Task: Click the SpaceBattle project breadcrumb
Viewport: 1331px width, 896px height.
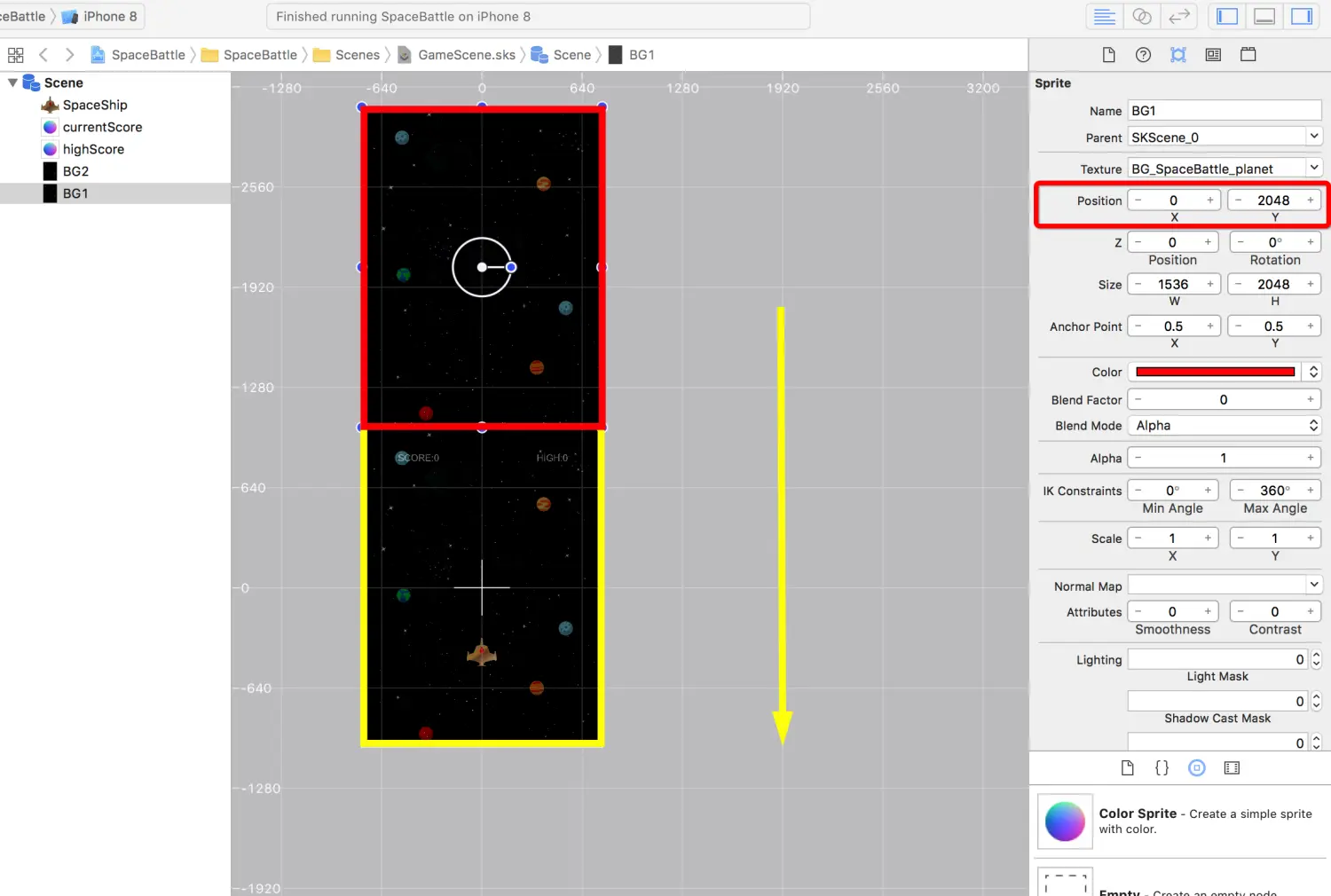Action: point(138,55)
